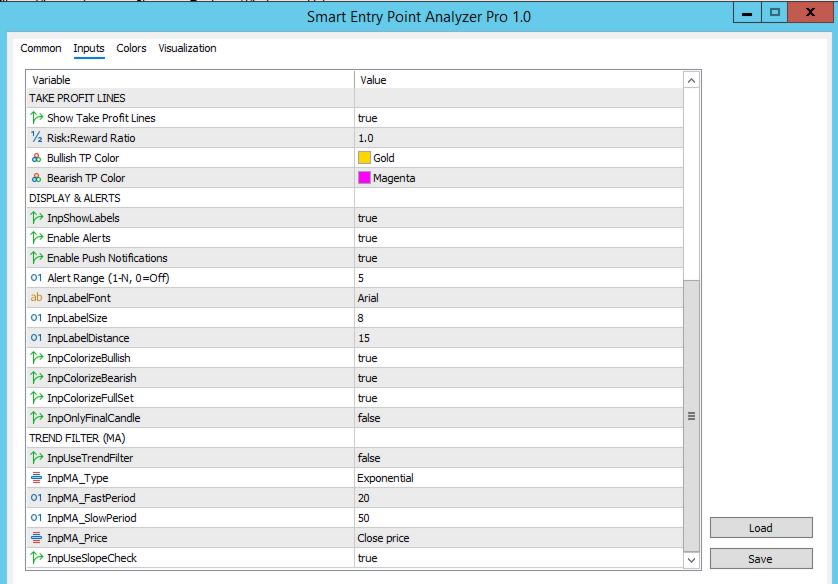Open the InpUseSlopeCheck true value selector
Image resolution: width=838 pixels, height=584 pixels.
(x=518, y=558)
